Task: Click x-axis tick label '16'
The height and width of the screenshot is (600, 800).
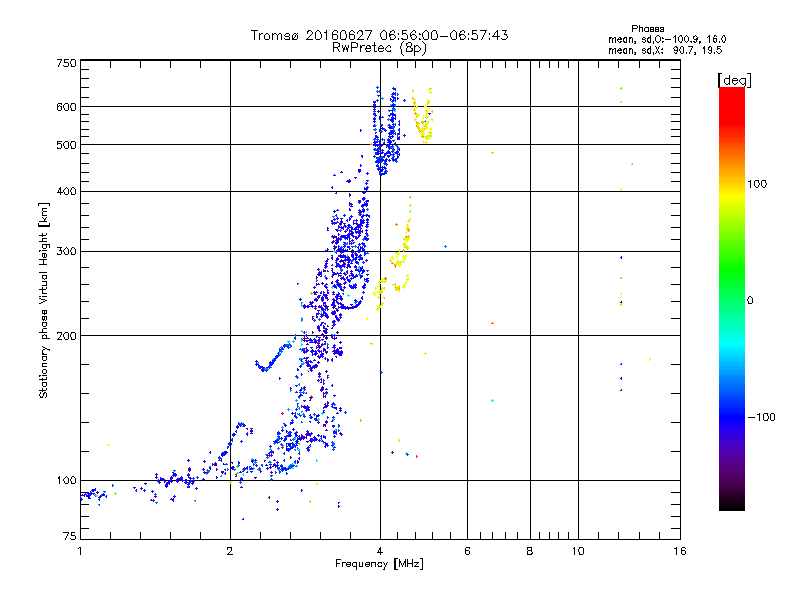Action: (680, 551)
